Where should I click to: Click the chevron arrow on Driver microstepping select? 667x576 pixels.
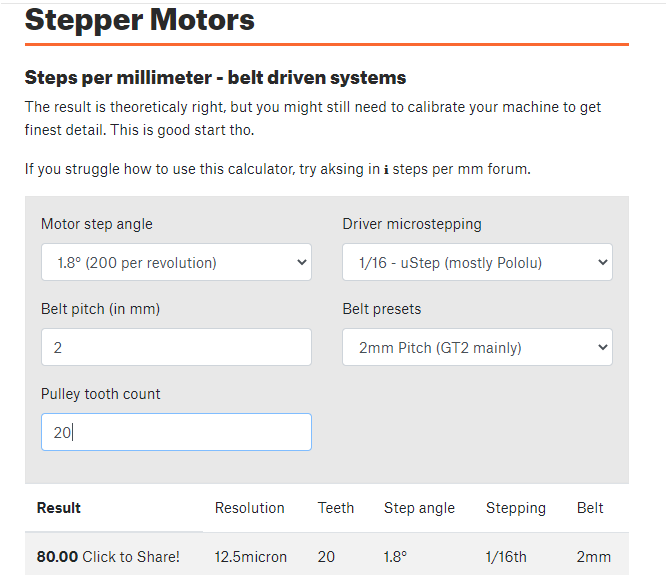(x=603, y=262)
